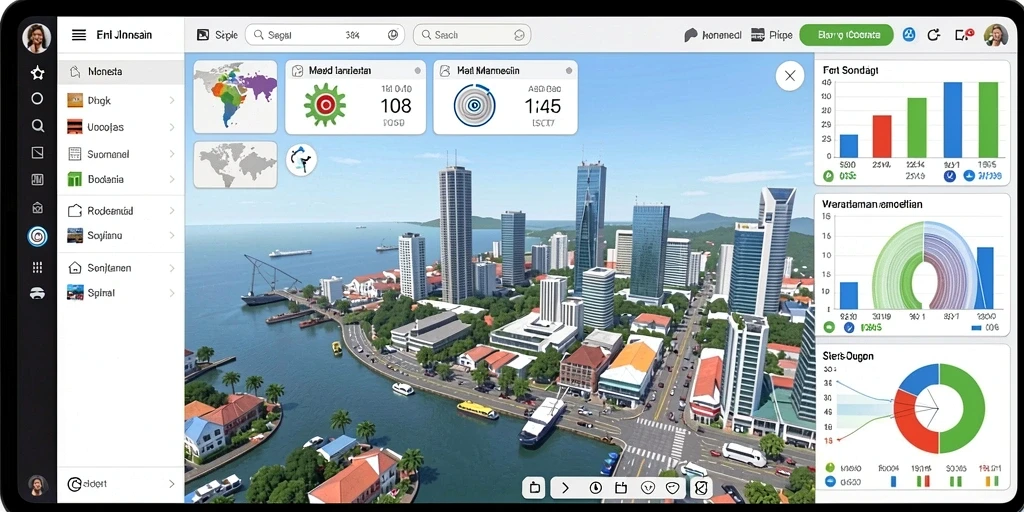This screenshot has width=1024, height=512.
Task: Click the image icon next to Siple
Action: [x=203, y=35]
